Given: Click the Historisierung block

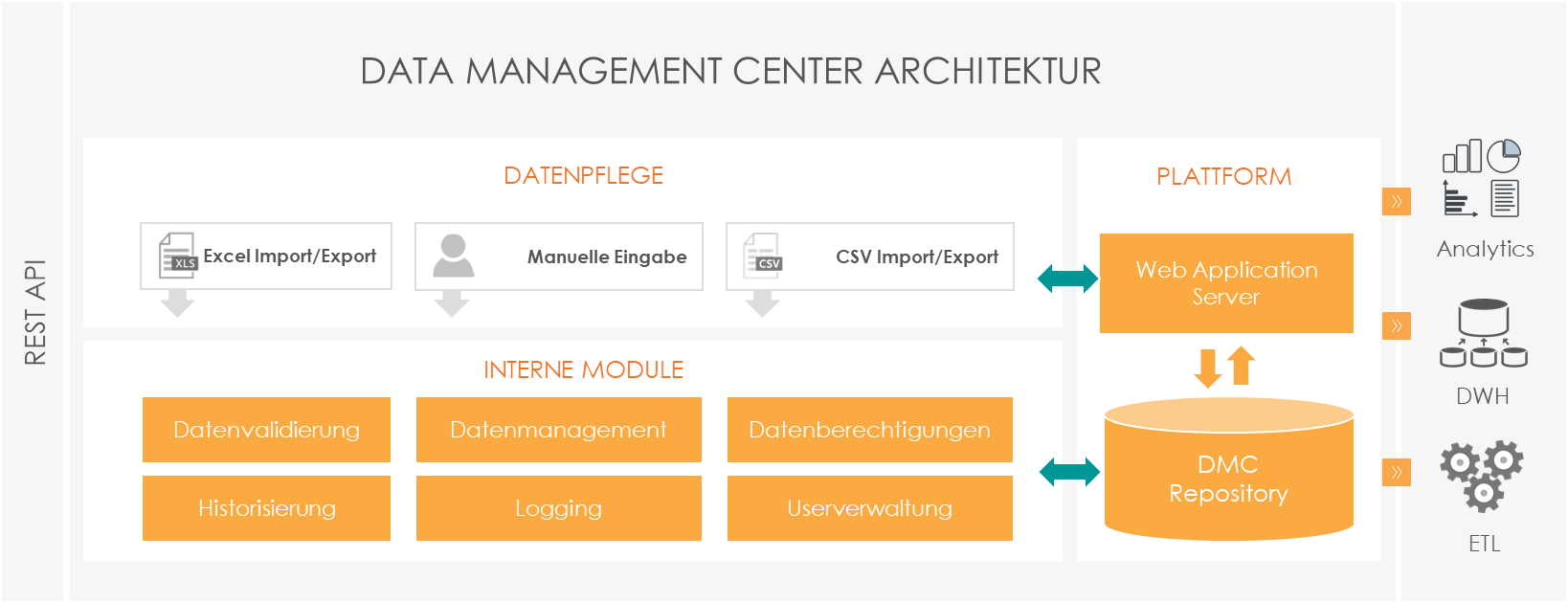Looking at the screenshot, I should (266, 508).
